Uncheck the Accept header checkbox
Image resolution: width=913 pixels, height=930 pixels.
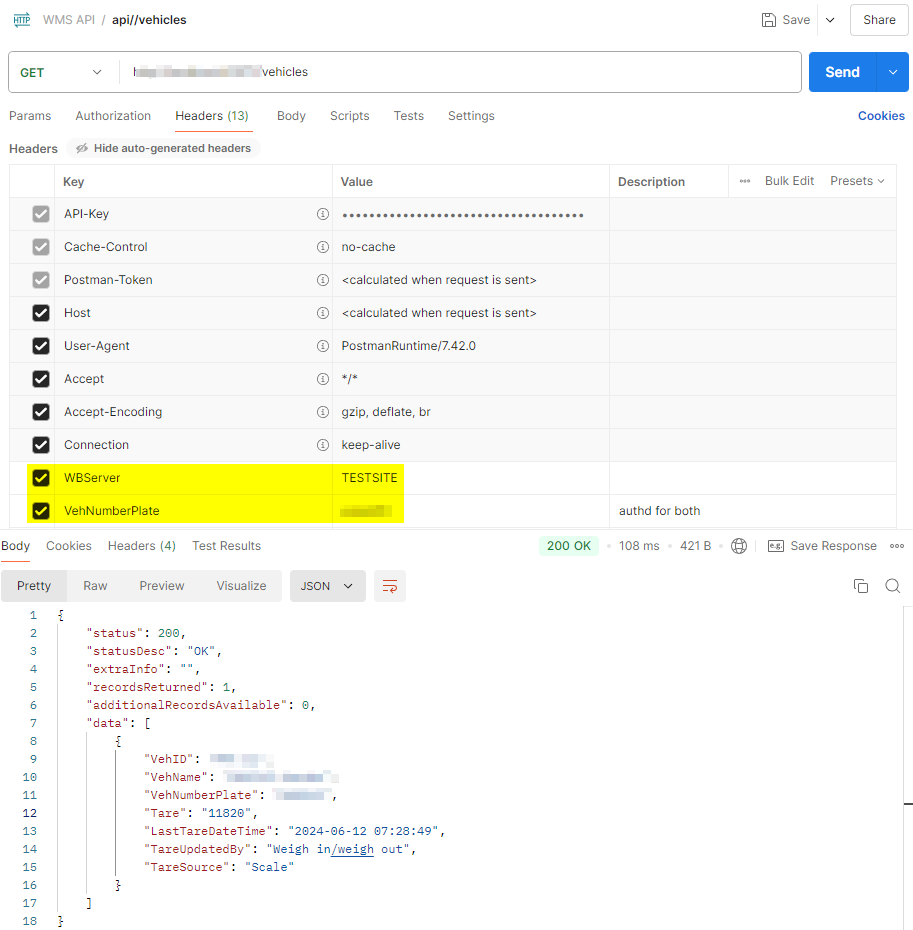(41, 379)
